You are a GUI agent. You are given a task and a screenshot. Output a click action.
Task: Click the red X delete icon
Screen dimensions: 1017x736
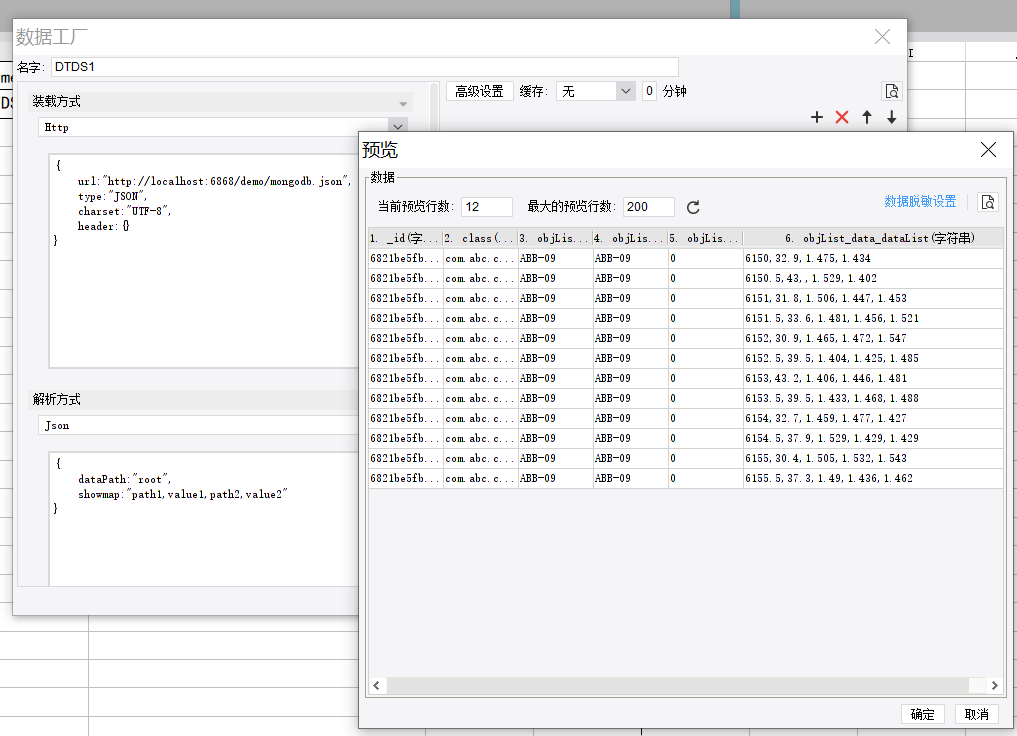tap(841, 117)
